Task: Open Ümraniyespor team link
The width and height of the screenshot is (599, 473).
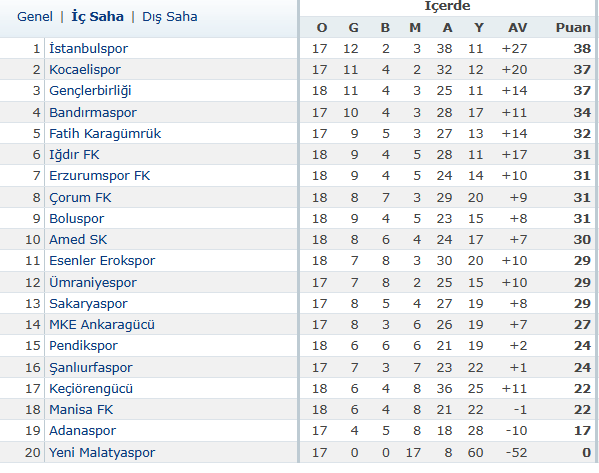Action: (93, 283)
